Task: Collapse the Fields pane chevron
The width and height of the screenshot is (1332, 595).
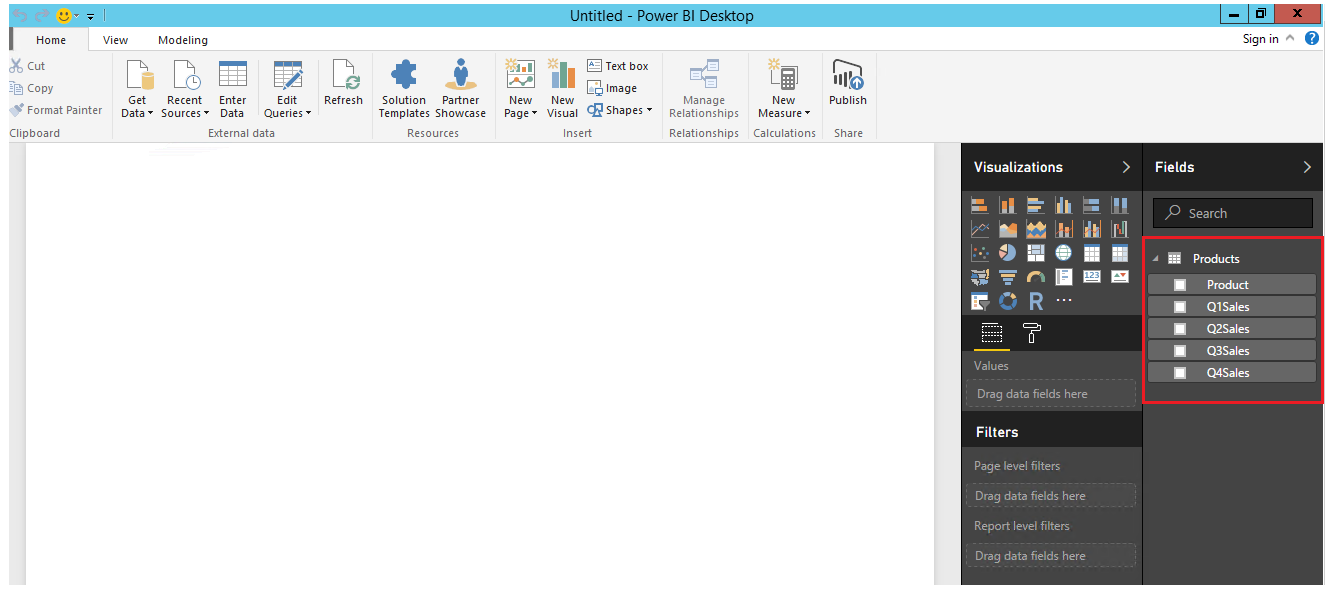Action: [x=1307, y=167]
